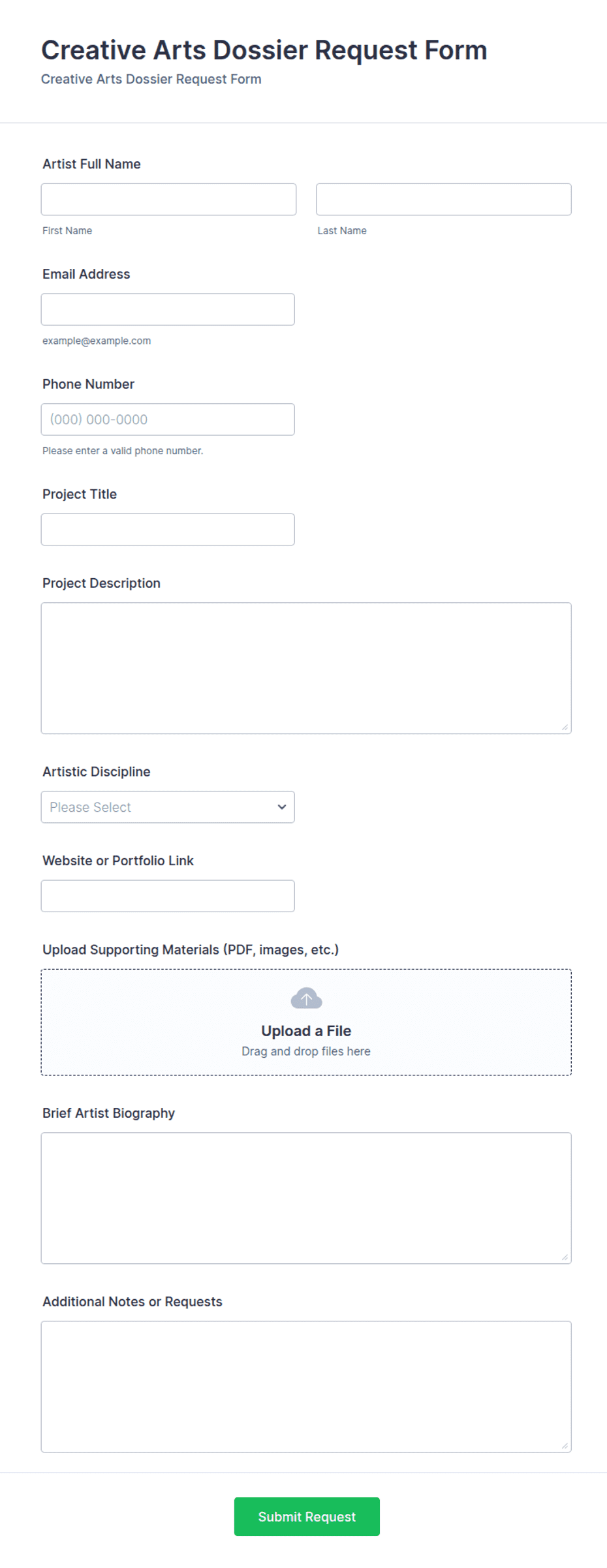Click the Additional Notes resize handle
The image size is (607, 1568).
565,1445
